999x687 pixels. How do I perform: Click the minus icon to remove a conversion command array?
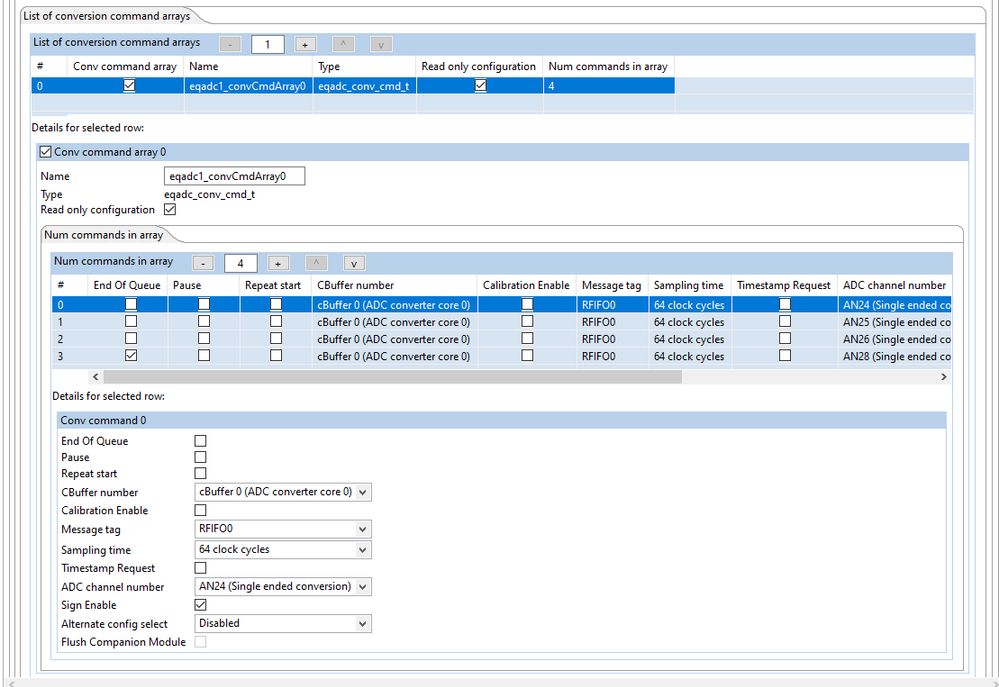(x=229, y=44)
